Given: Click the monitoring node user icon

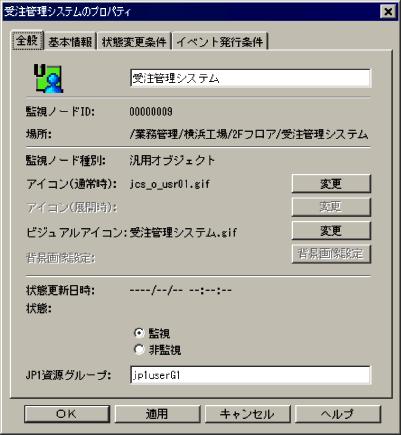Looking at the screenshot, I should (x=48, y=78).
